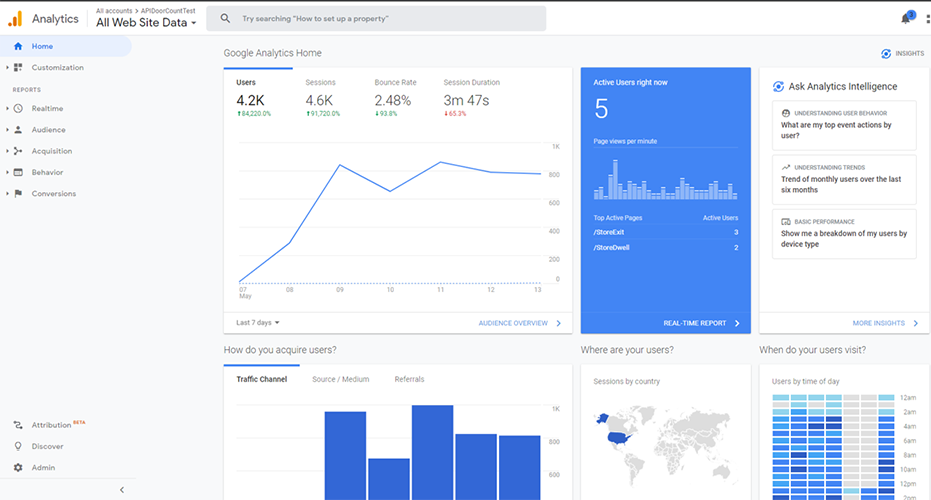The image size is (931, 500).
Task: Expand the Behavior reports arrow
Action: [7, 172]
